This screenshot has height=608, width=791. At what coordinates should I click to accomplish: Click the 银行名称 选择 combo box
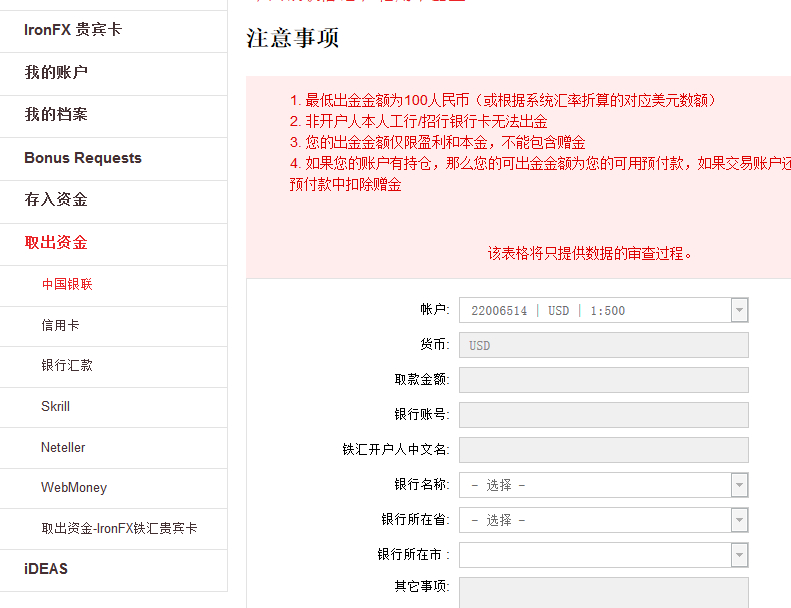click(603, 485)
